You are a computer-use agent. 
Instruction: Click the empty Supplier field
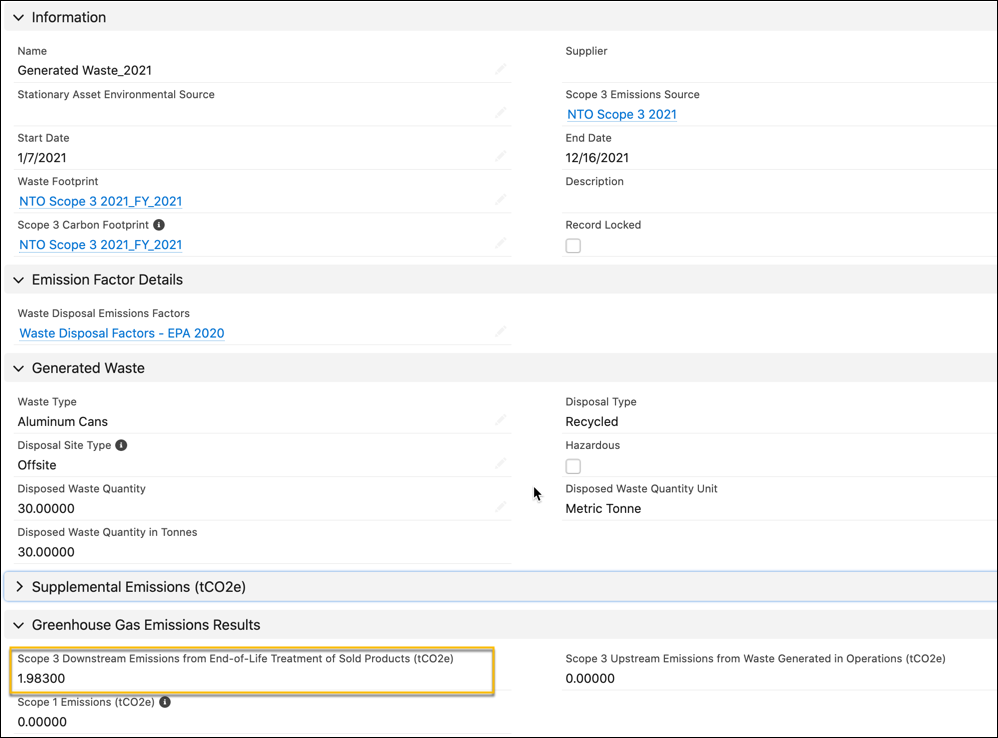point(780,71)
